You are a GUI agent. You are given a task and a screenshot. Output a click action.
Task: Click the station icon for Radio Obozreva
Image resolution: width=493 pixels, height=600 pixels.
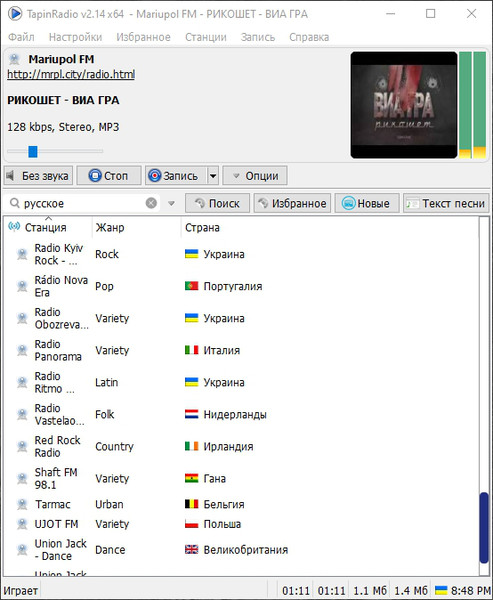coord(22,318)
